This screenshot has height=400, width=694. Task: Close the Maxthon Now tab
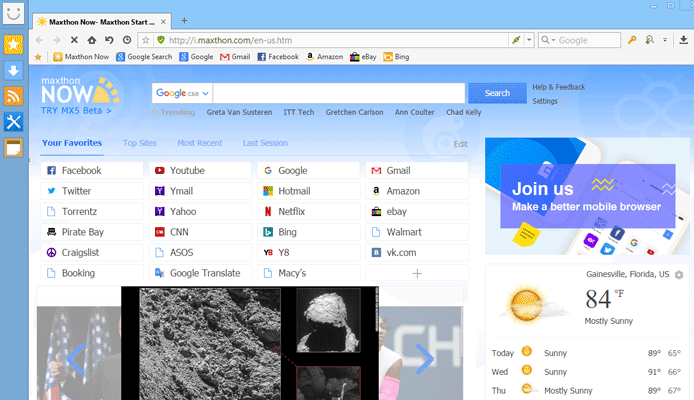point(163,22)
